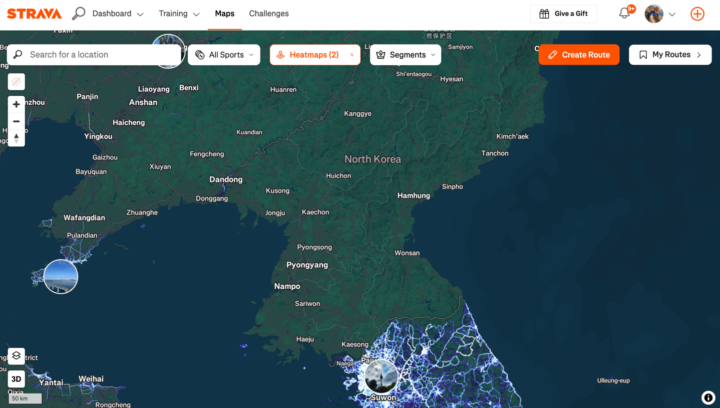Open the My Routes panel
The image size is (720, 408).
[x=670, y=55]
